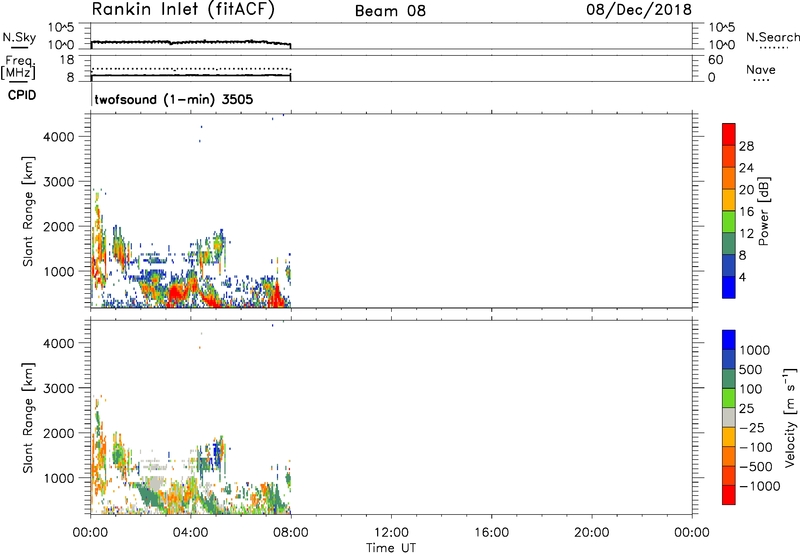
Task: Pick the yellow-orange 16–20 dB Power colorbar segment
Action: click(x=729, y=199)
